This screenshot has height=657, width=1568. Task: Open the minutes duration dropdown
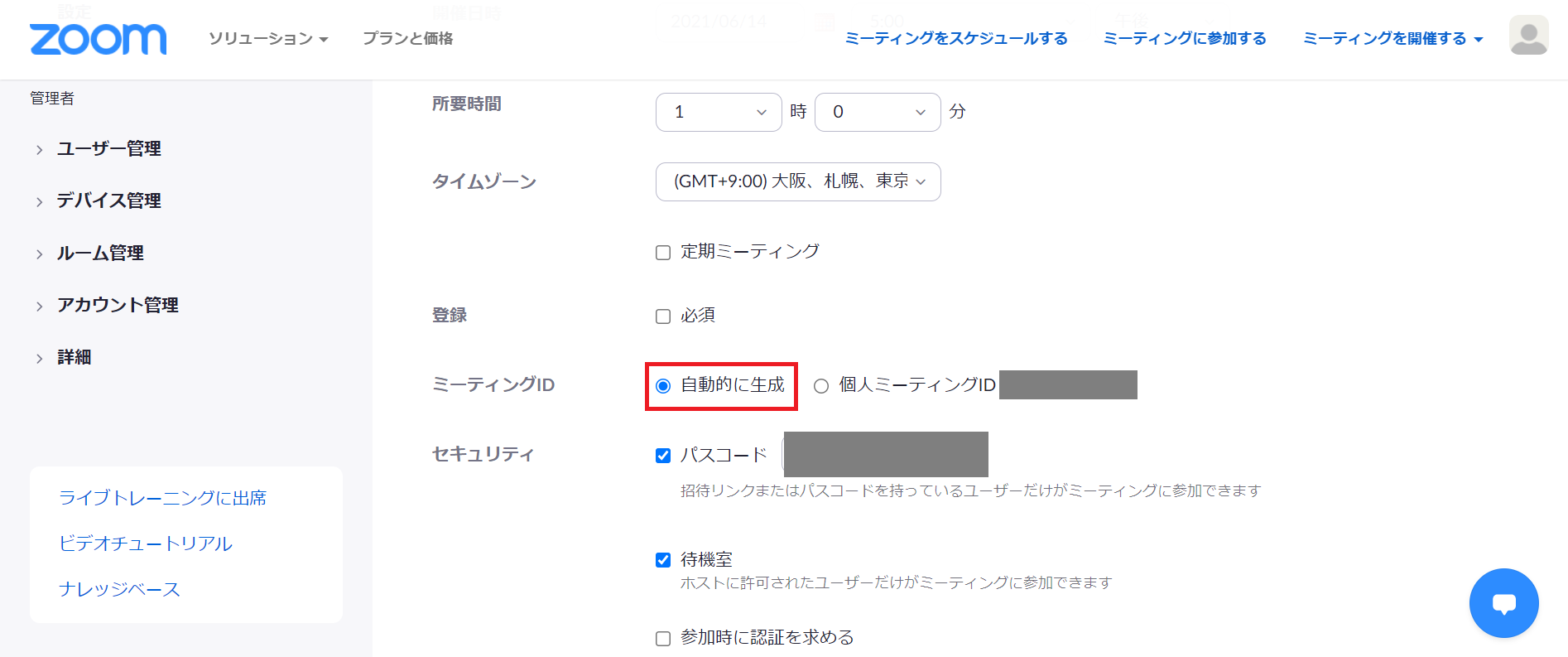pyautogui.click(x=877, y=112)
